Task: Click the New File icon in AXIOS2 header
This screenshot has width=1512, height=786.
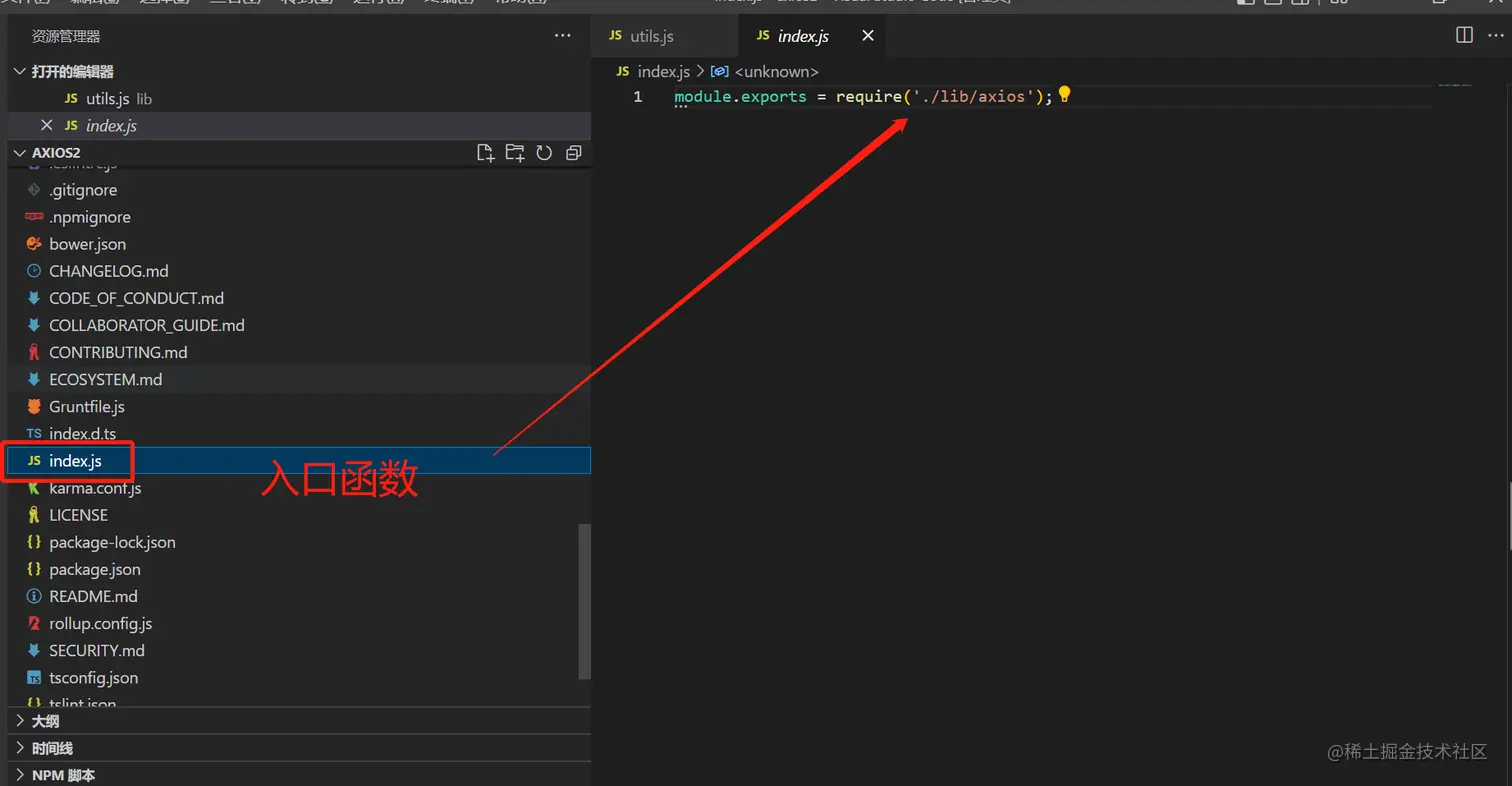Action: tap(485, 153)
